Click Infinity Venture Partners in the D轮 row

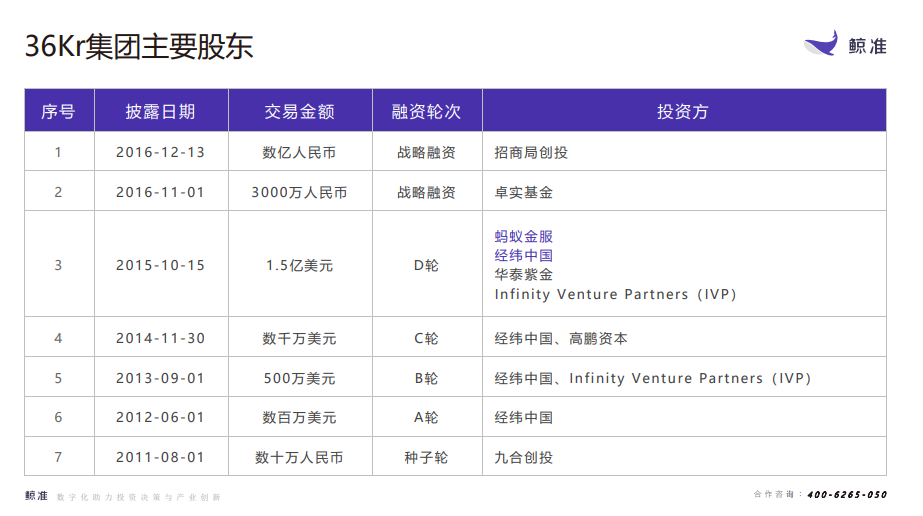[616, 294]
